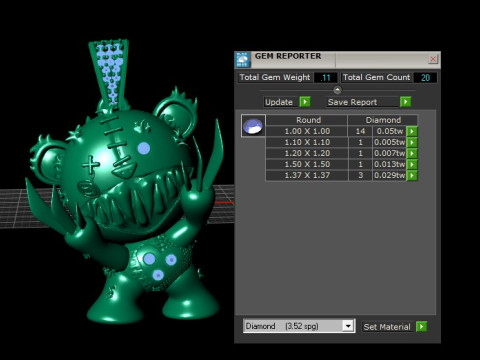Click green arrow on the 1.10 X 1.10 row

[x=412, y=142]
